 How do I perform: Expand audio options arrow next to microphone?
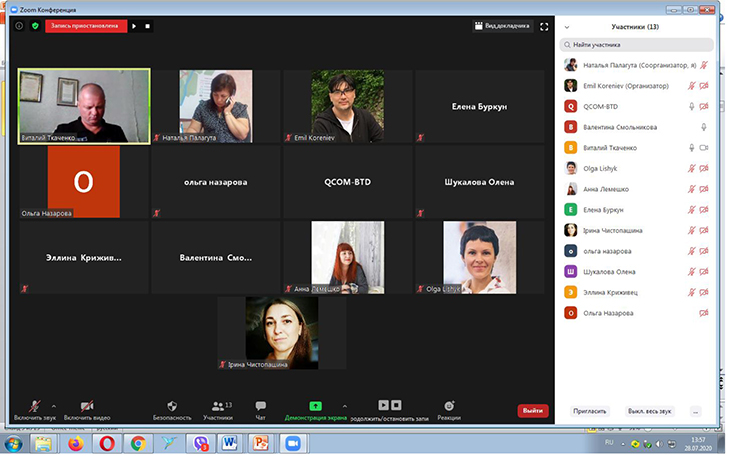tap(53, 406)
